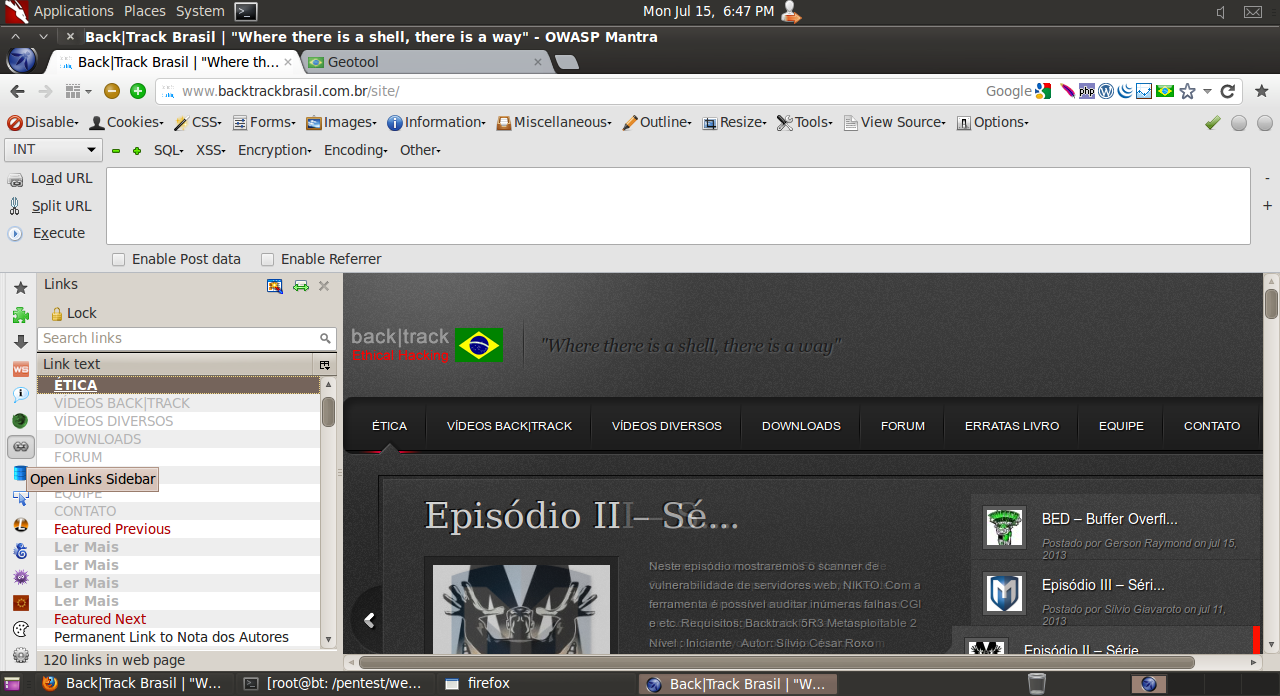Click the green printer icon in Links panel
The height and width of the screenshot is (696, 1280).
[300, 286]
